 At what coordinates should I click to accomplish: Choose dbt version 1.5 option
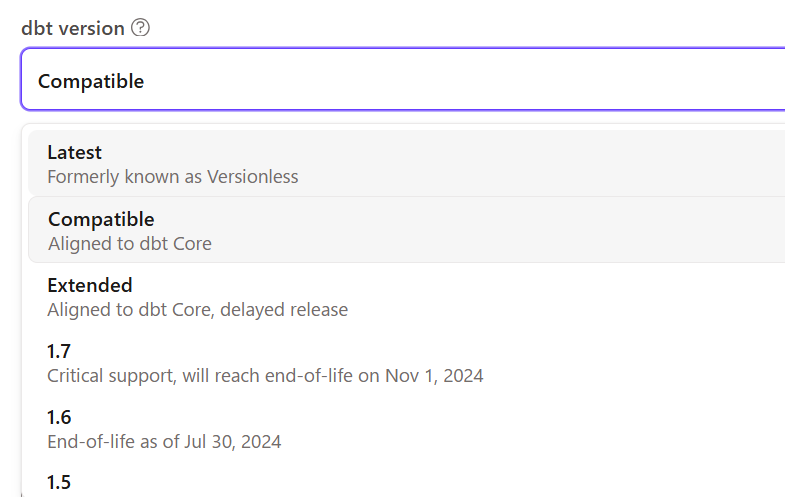tap(407, 482)
